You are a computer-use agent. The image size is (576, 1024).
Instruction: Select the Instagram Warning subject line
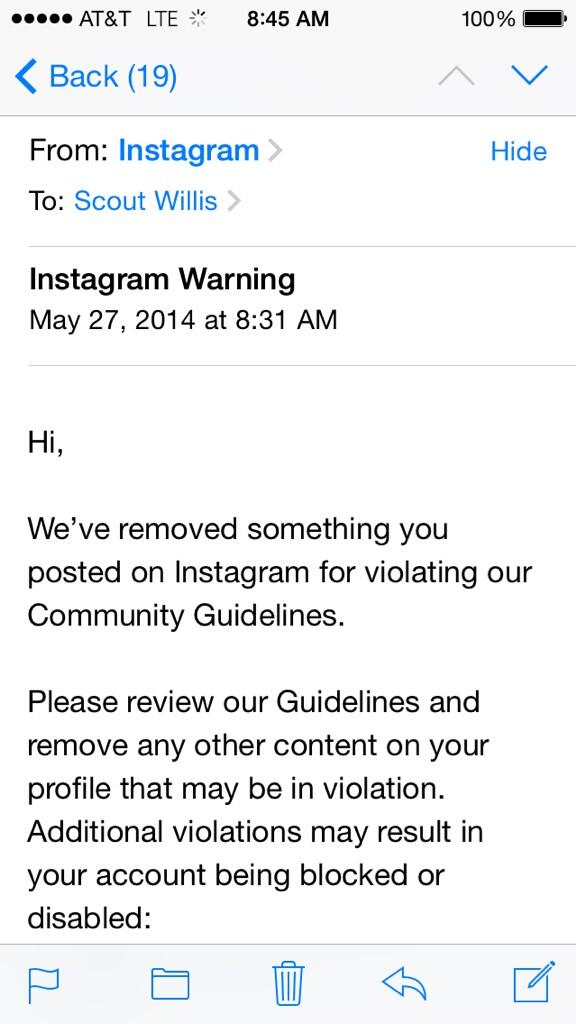[162, 280]
